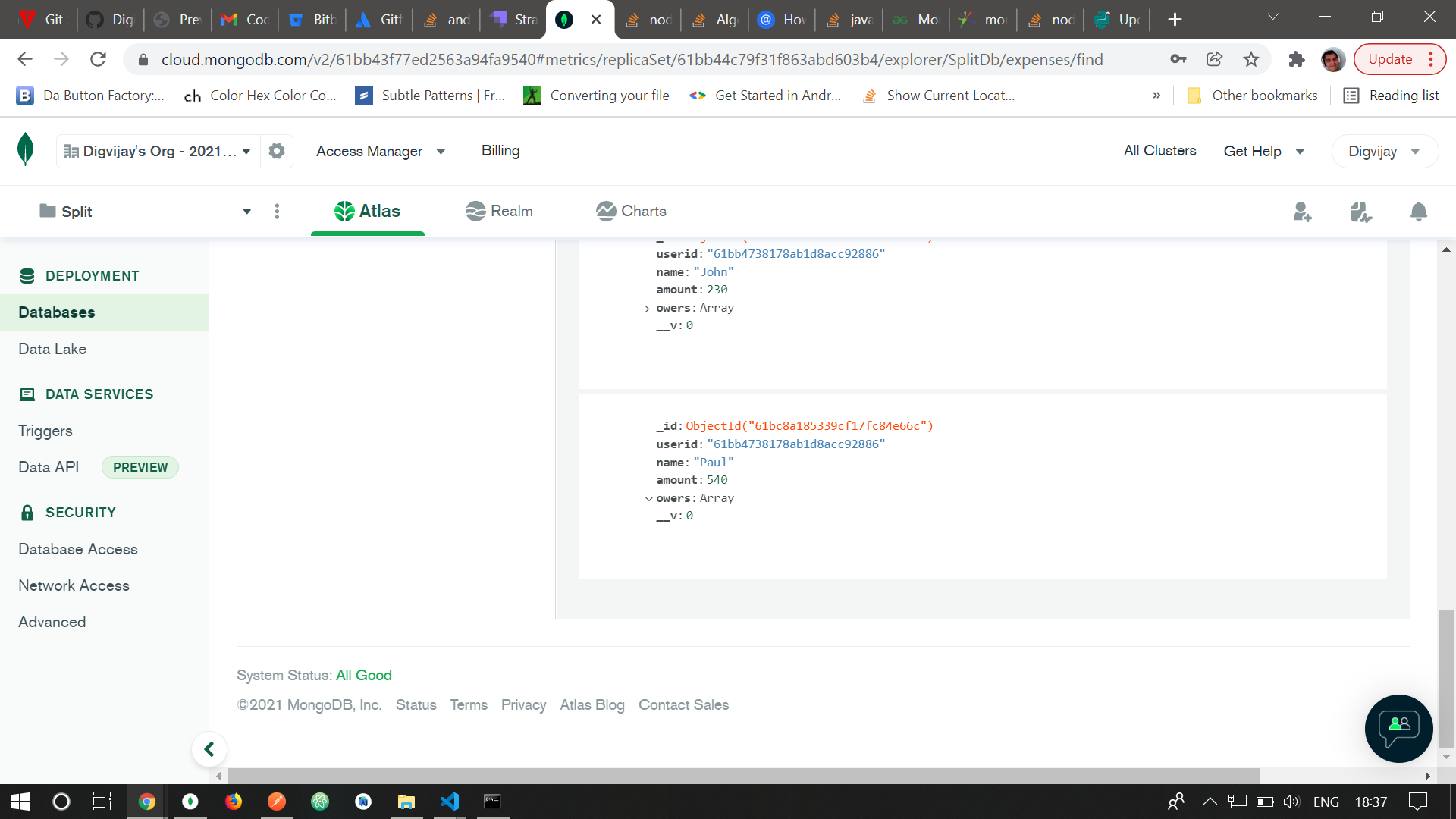Click the Network Access sidebar icon

[x=73, y=585]
